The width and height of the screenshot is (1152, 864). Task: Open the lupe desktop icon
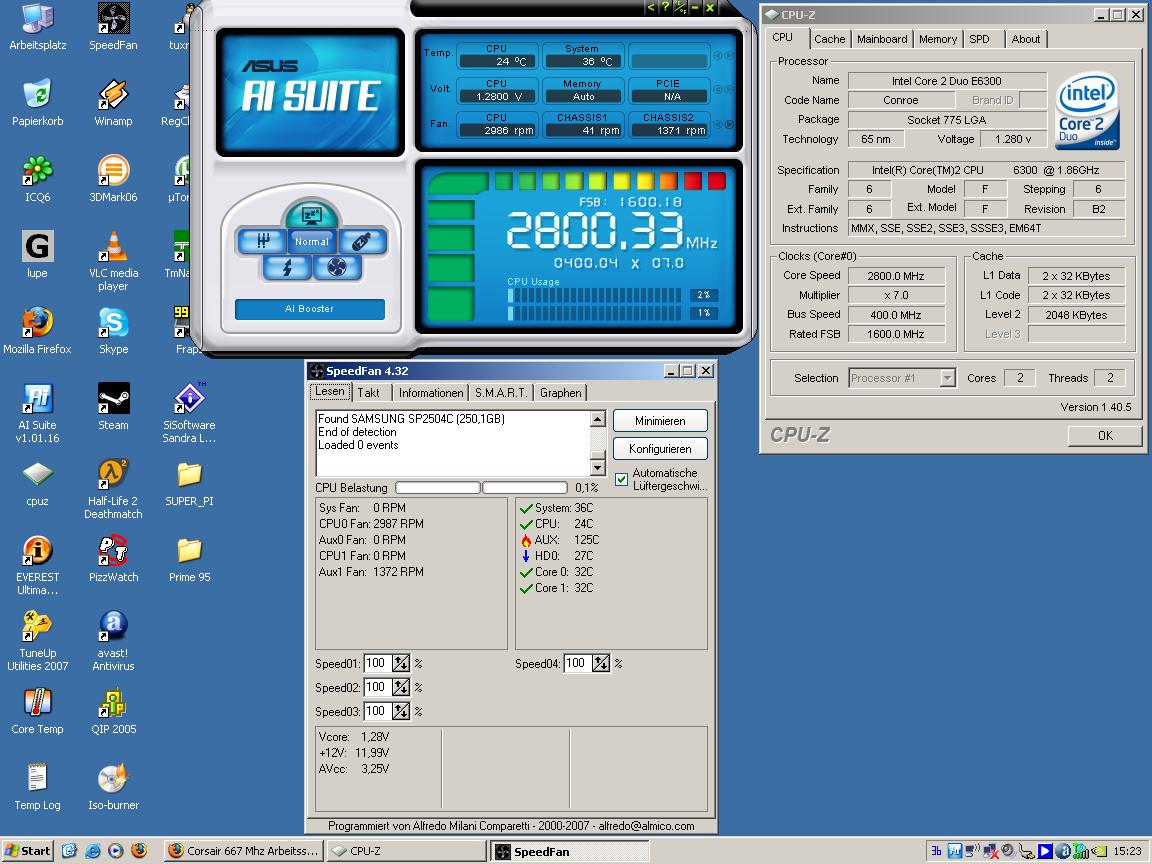[x=37, y=255]
